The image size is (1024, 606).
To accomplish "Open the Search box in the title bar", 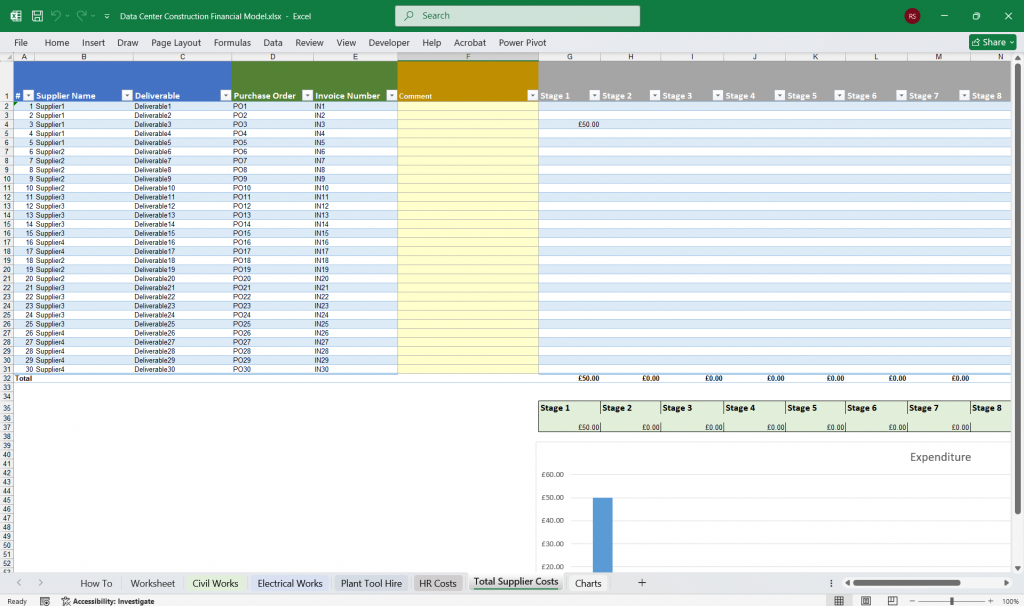I will [516, 15].
